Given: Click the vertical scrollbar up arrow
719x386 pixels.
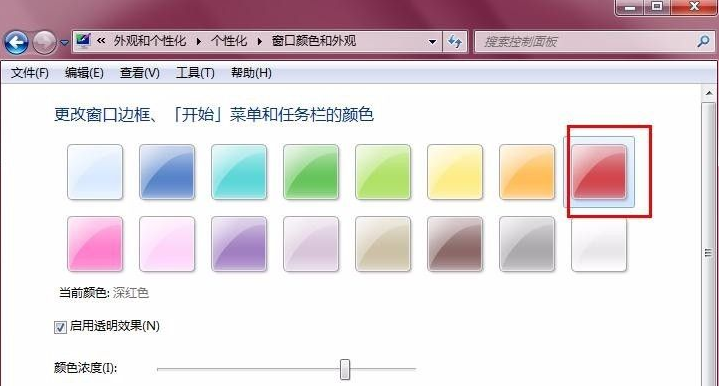Looking at the screenshot, I should tap(709, 93).
